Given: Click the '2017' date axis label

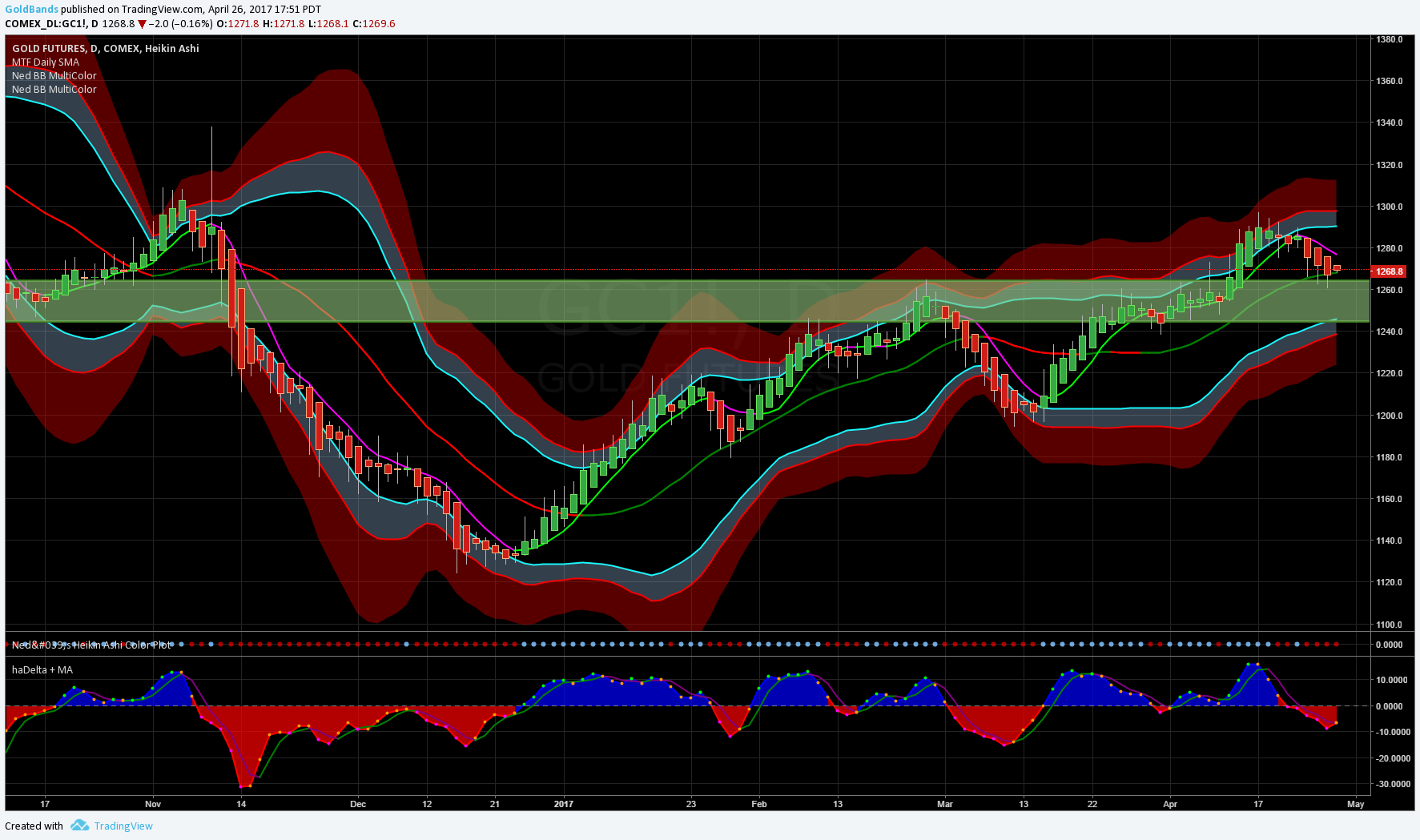Looking at the screenshot, I should [564, 804].
